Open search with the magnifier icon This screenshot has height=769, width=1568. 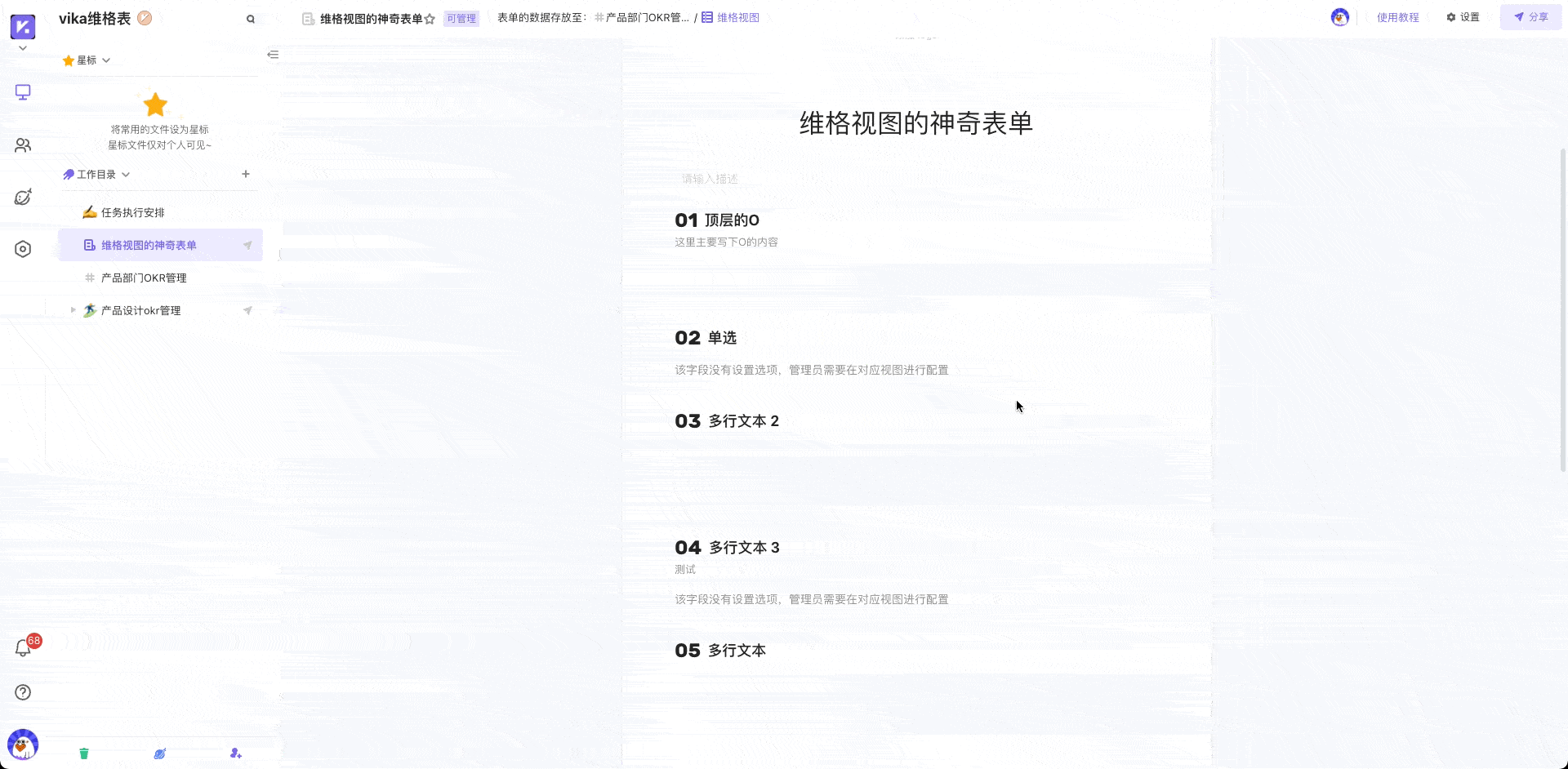(251, 18)
